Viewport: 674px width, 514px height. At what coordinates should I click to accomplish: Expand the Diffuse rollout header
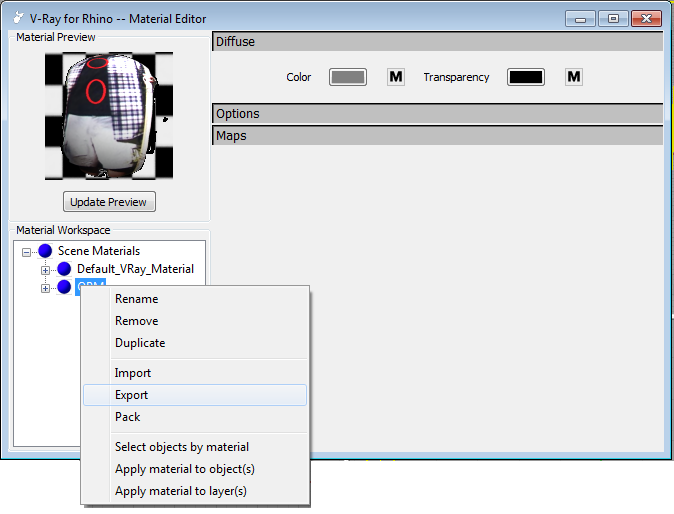pyautogui.click(x=438, y=42)
